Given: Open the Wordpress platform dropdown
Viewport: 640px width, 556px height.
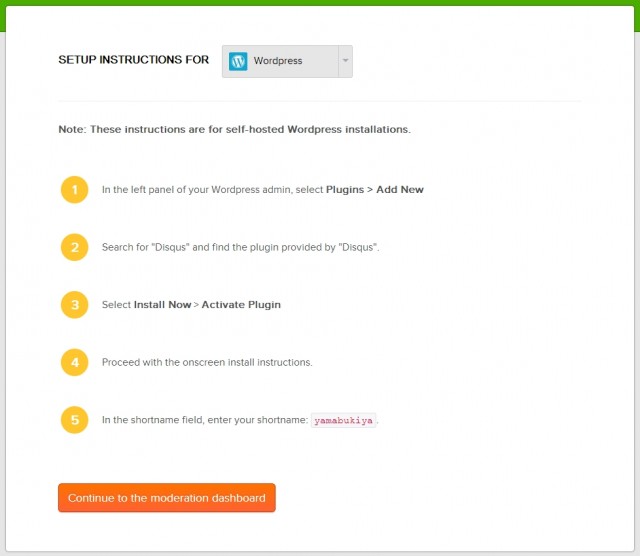Looking at the screenshot, I should pyautogui.click(x=287, y=61).
